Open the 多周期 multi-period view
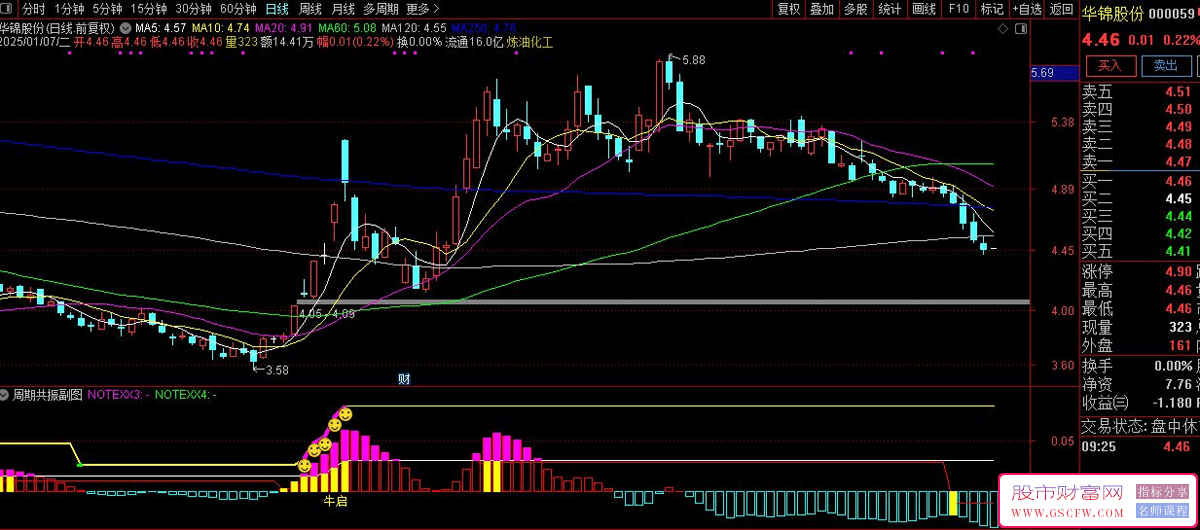1200x530 pixels. pos(381,9)
